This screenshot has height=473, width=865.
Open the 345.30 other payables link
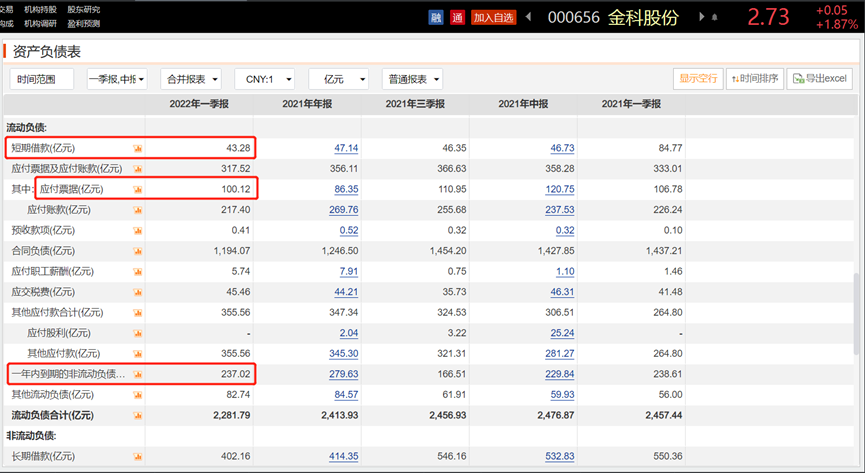(344, 353)
